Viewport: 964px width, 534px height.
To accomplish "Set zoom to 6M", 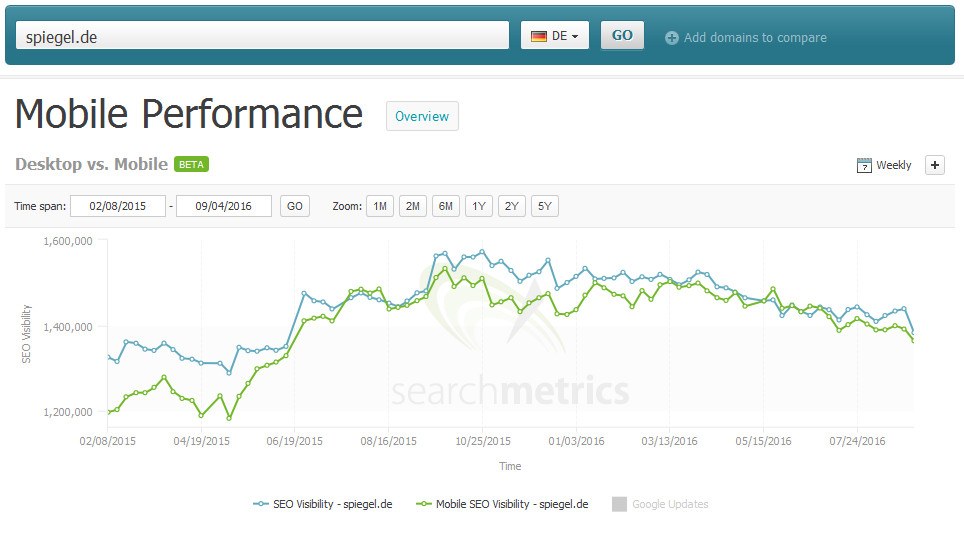I will click(x=446, y=206).
